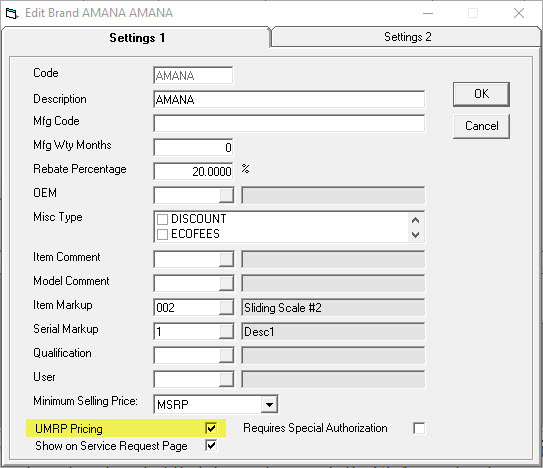
Task: Open the Serial Markup lookup button
Action: (226, 332)
